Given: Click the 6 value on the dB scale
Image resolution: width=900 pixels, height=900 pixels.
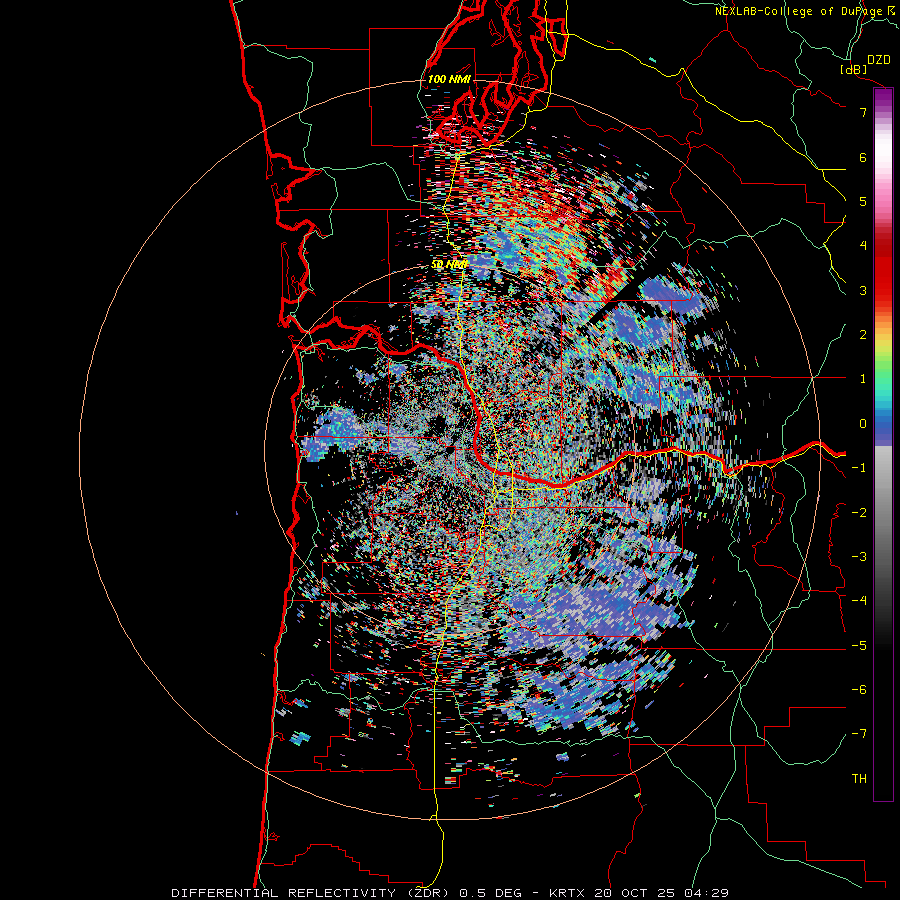Looking at the screenshot, I should 863,157.
